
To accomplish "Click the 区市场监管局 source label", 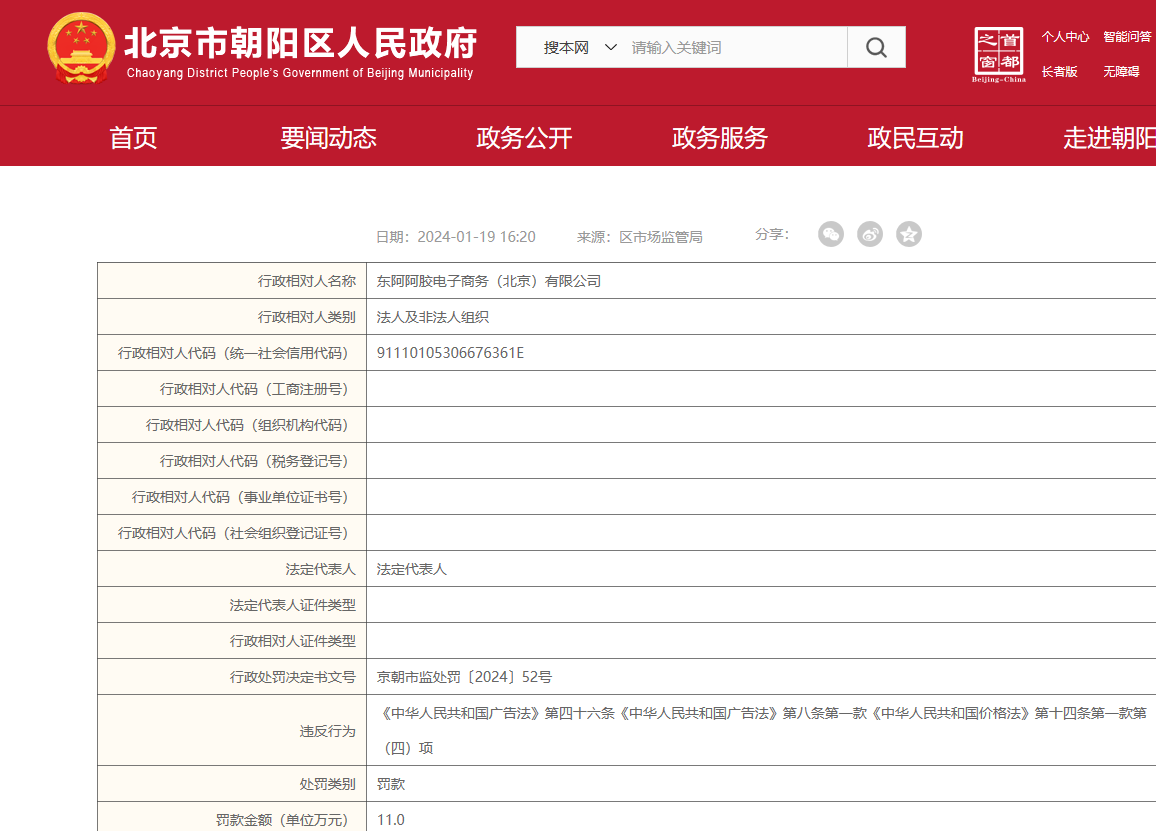I will coord(662,235).
